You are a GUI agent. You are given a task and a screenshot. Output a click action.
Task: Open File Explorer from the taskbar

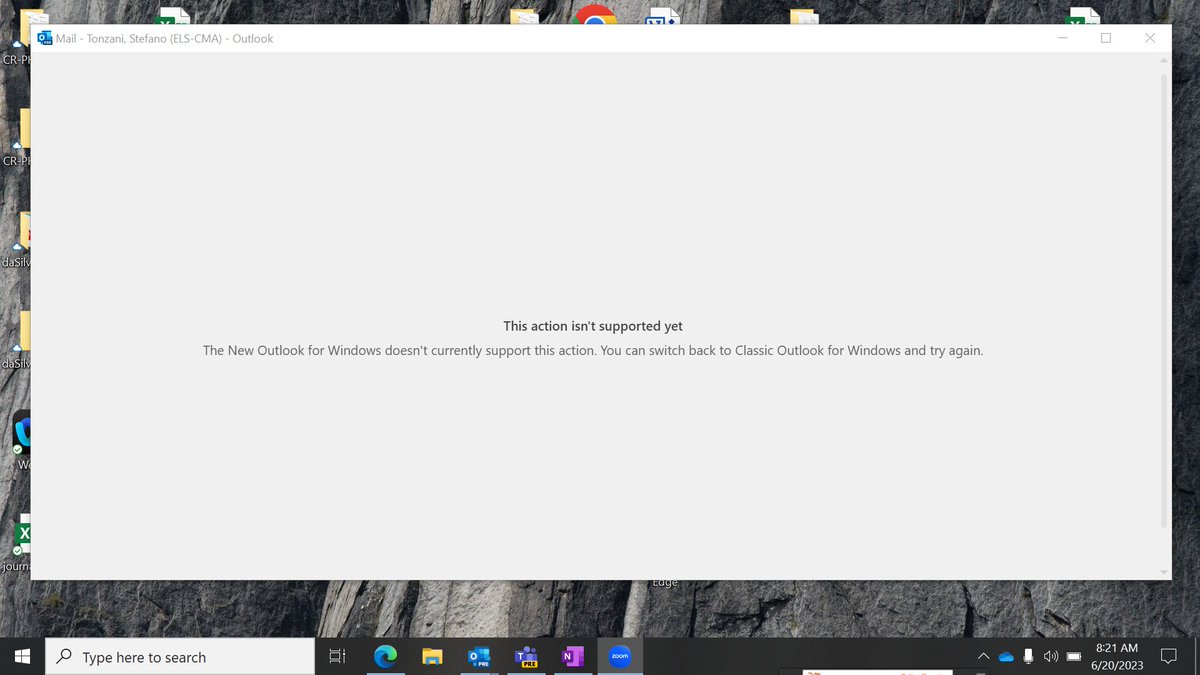coord(432,657)
